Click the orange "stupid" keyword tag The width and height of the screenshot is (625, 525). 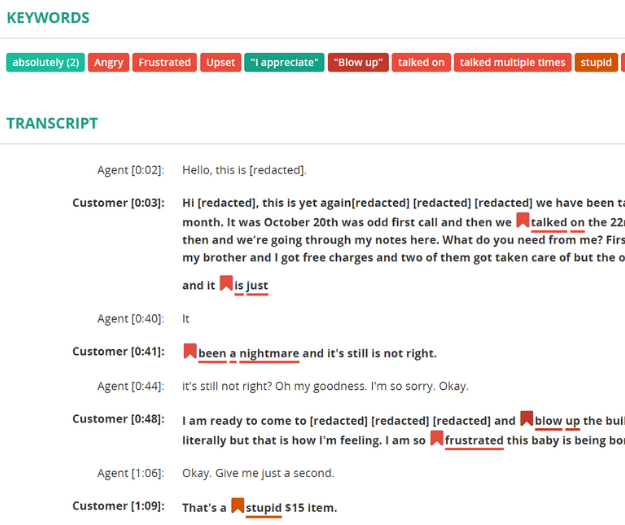coord(596,63)
